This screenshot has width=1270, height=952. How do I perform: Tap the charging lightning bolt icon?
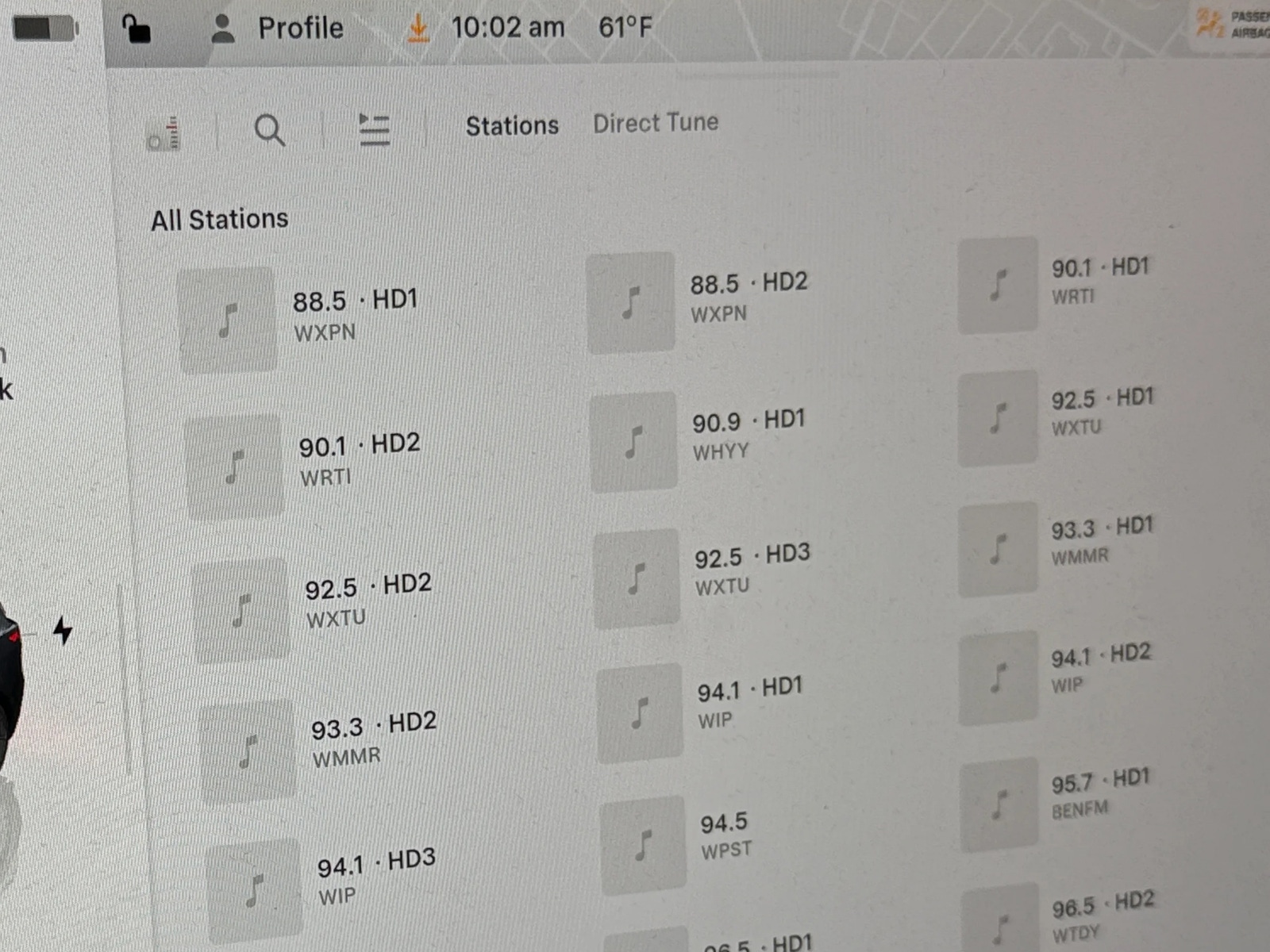click(x=62, y=631)
